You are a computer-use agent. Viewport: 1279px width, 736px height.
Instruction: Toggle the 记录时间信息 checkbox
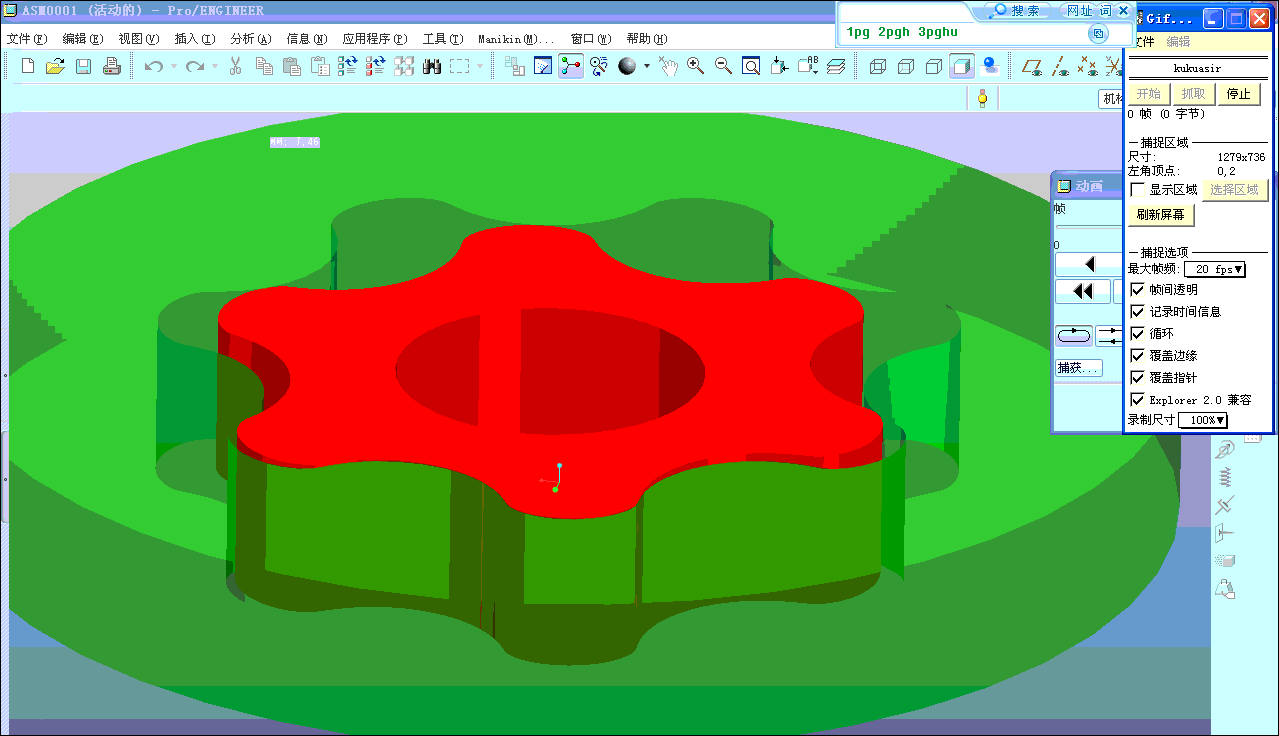[1137, 311]
